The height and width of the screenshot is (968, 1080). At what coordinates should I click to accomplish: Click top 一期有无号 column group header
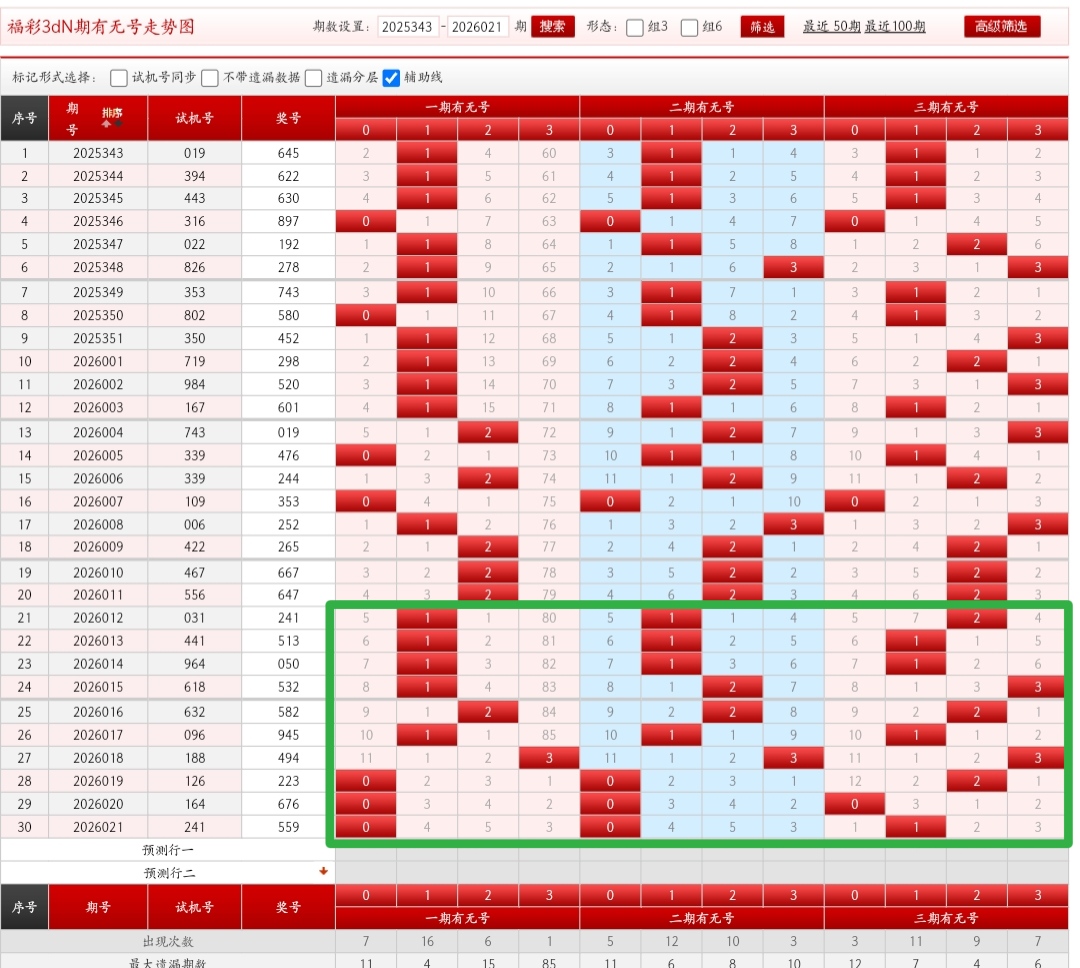point(457,107)
